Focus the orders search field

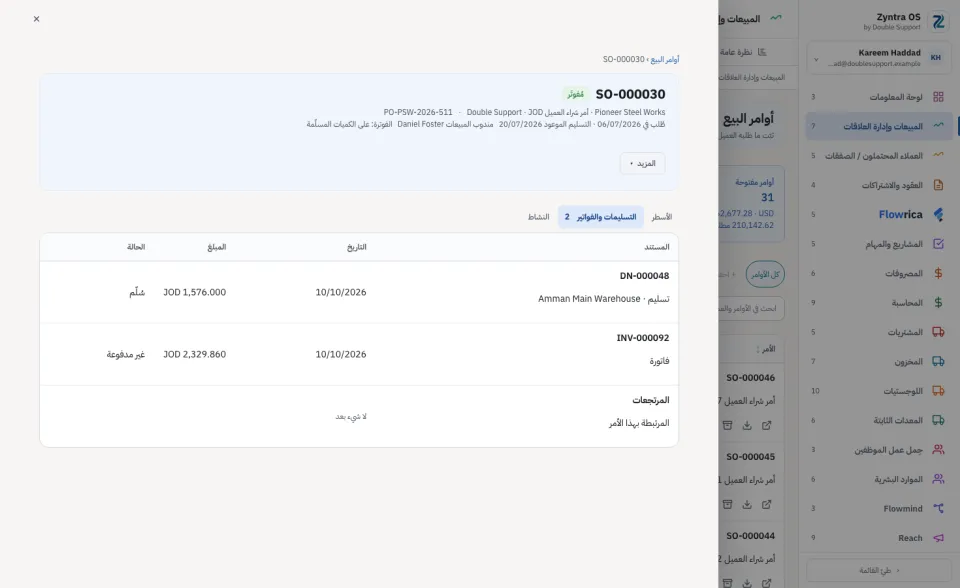click(751, 309)
